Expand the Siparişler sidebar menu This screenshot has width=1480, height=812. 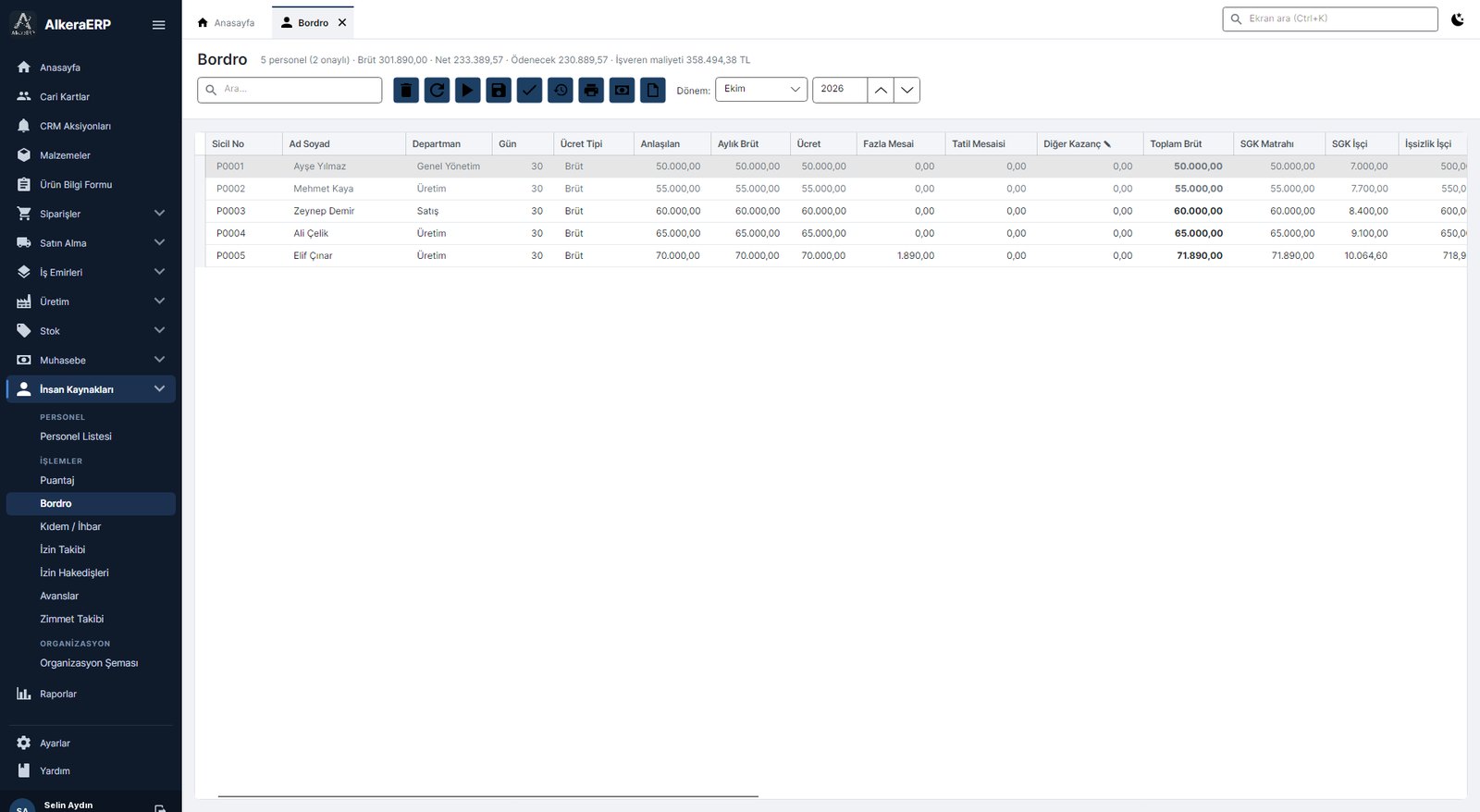click(91, 214)
